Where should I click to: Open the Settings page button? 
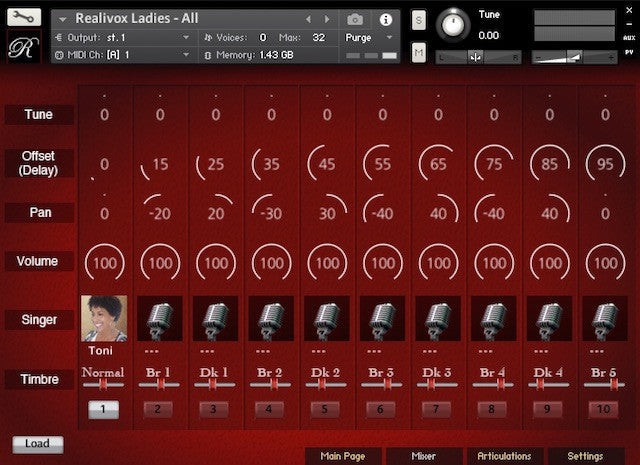click(x=585, y=456)
